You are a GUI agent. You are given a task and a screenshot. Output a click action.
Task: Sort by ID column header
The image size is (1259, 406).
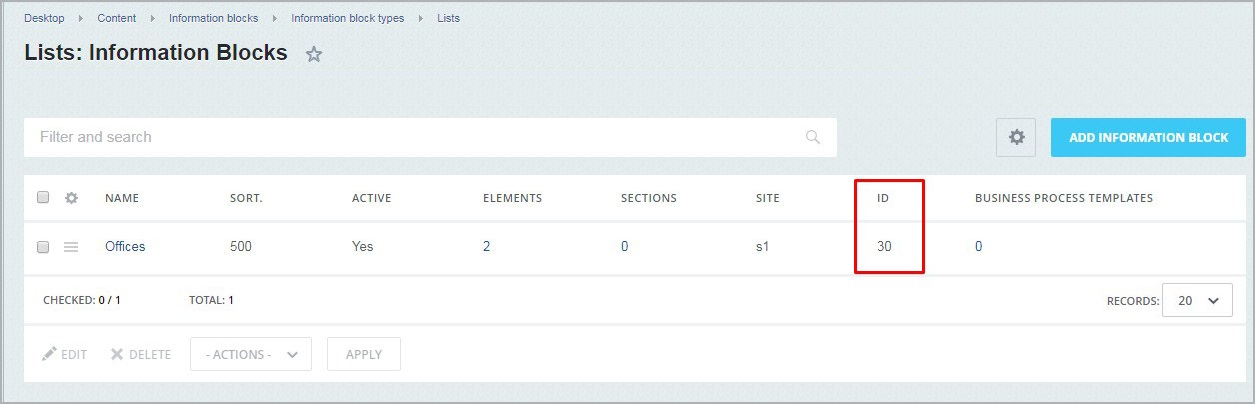[883, 198]
